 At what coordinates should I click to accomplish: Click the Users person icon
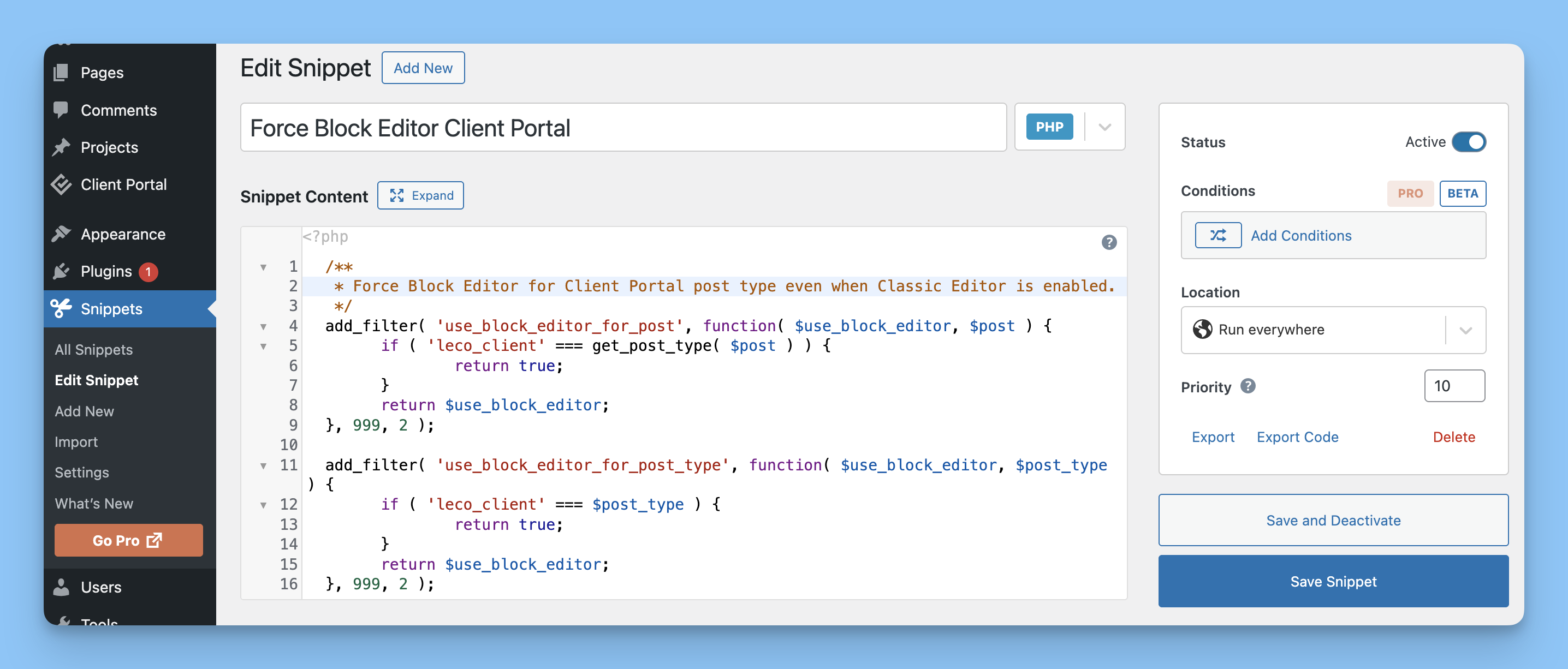pyautogui.click(x=61, y=587)
